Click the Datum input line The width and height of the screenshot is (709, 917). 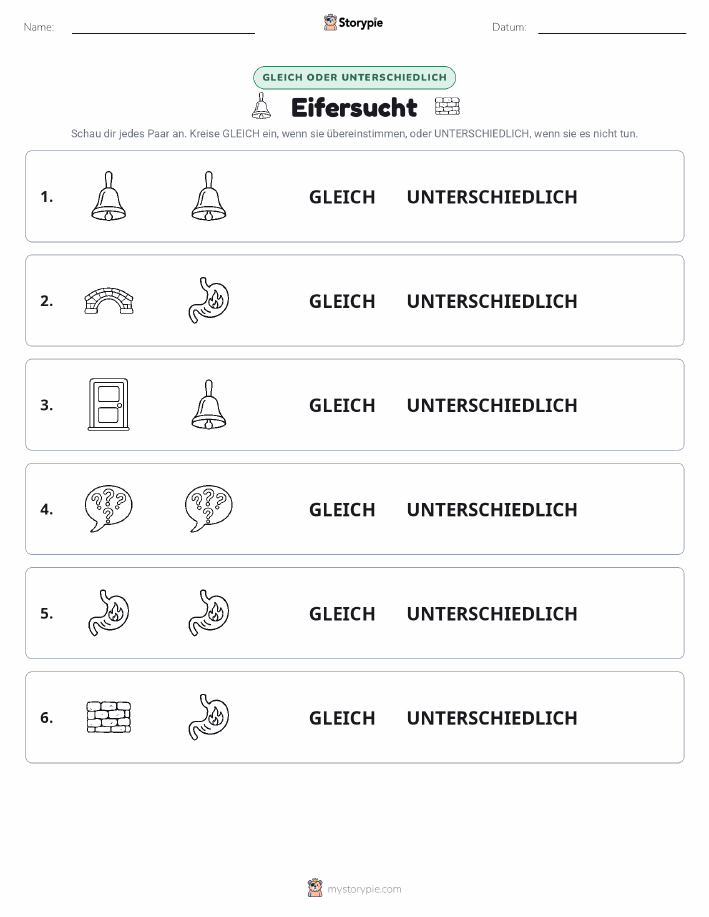click(x=612, y=28)
